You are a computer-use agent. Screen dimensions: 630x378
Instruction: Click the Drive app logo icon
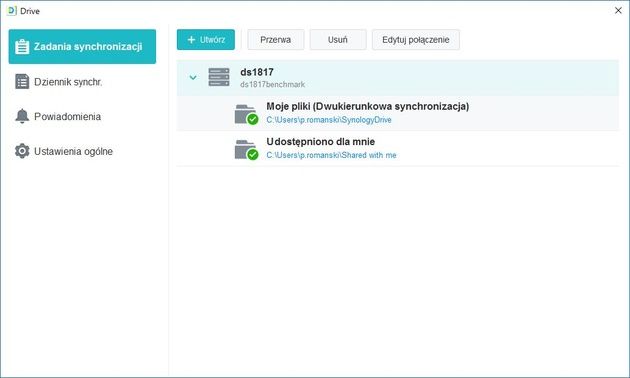pos(12,10)
